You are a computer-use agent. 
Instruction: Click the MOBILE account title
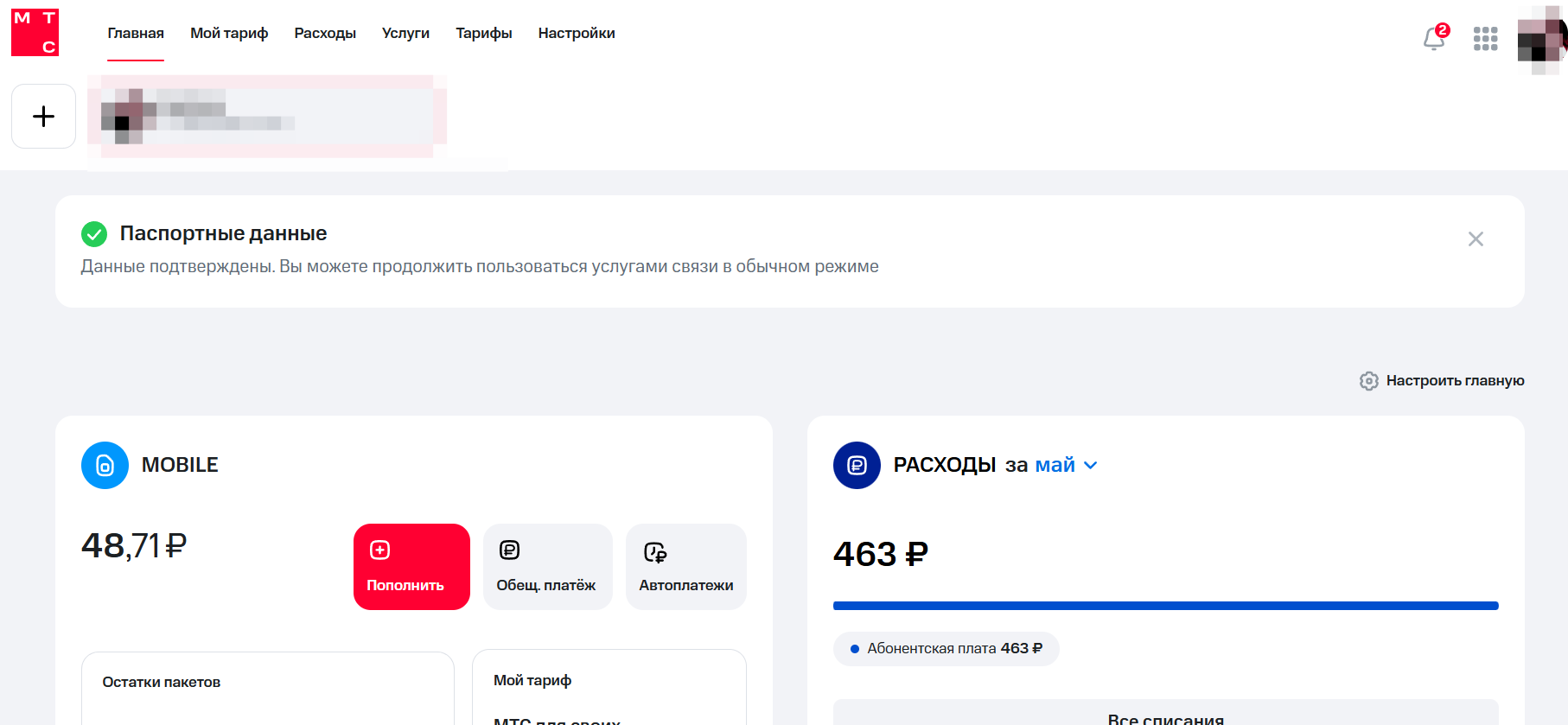point(180,465)
